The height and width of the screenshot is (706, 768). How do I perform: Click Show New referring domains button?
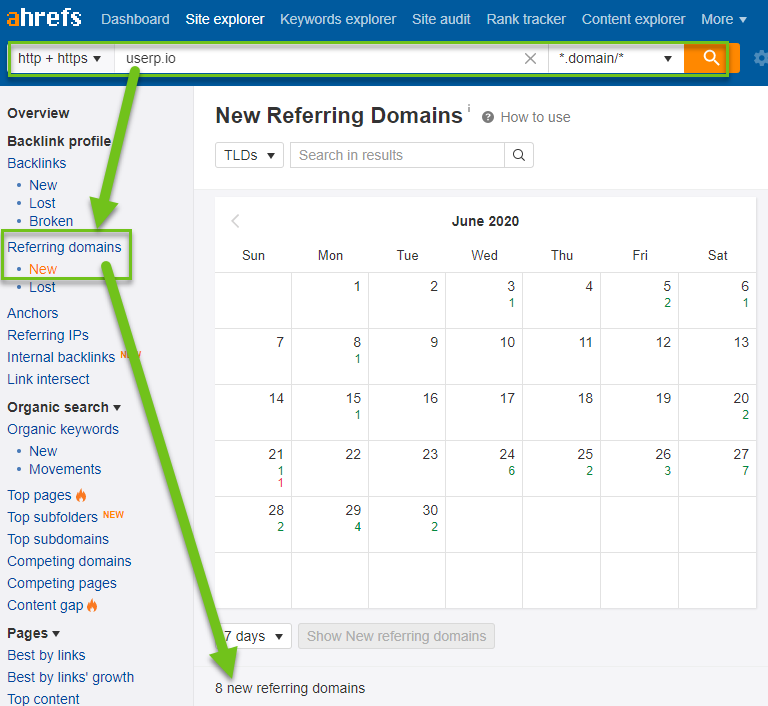[396, 636]
